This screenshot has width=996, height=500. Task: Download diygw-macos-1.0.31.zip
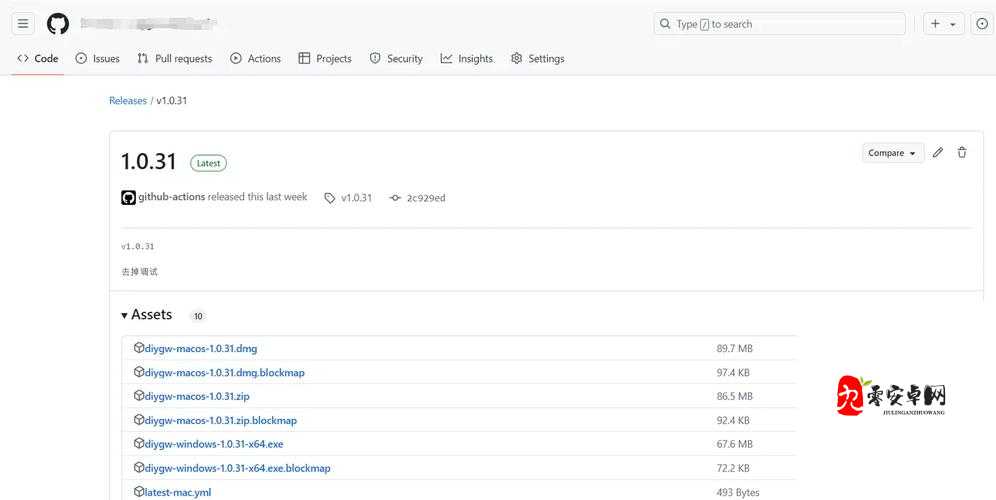point(197,396)
